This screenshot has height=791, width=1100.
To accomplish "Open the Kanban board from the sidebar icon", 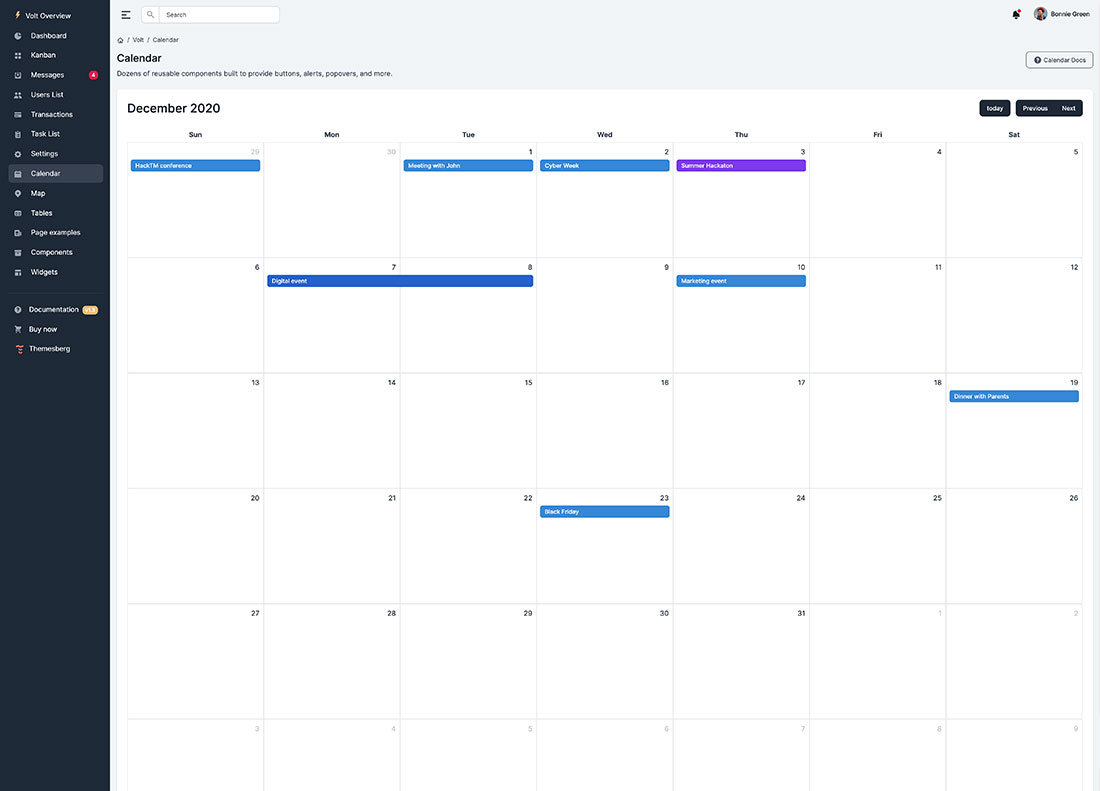I will [17, 55].
